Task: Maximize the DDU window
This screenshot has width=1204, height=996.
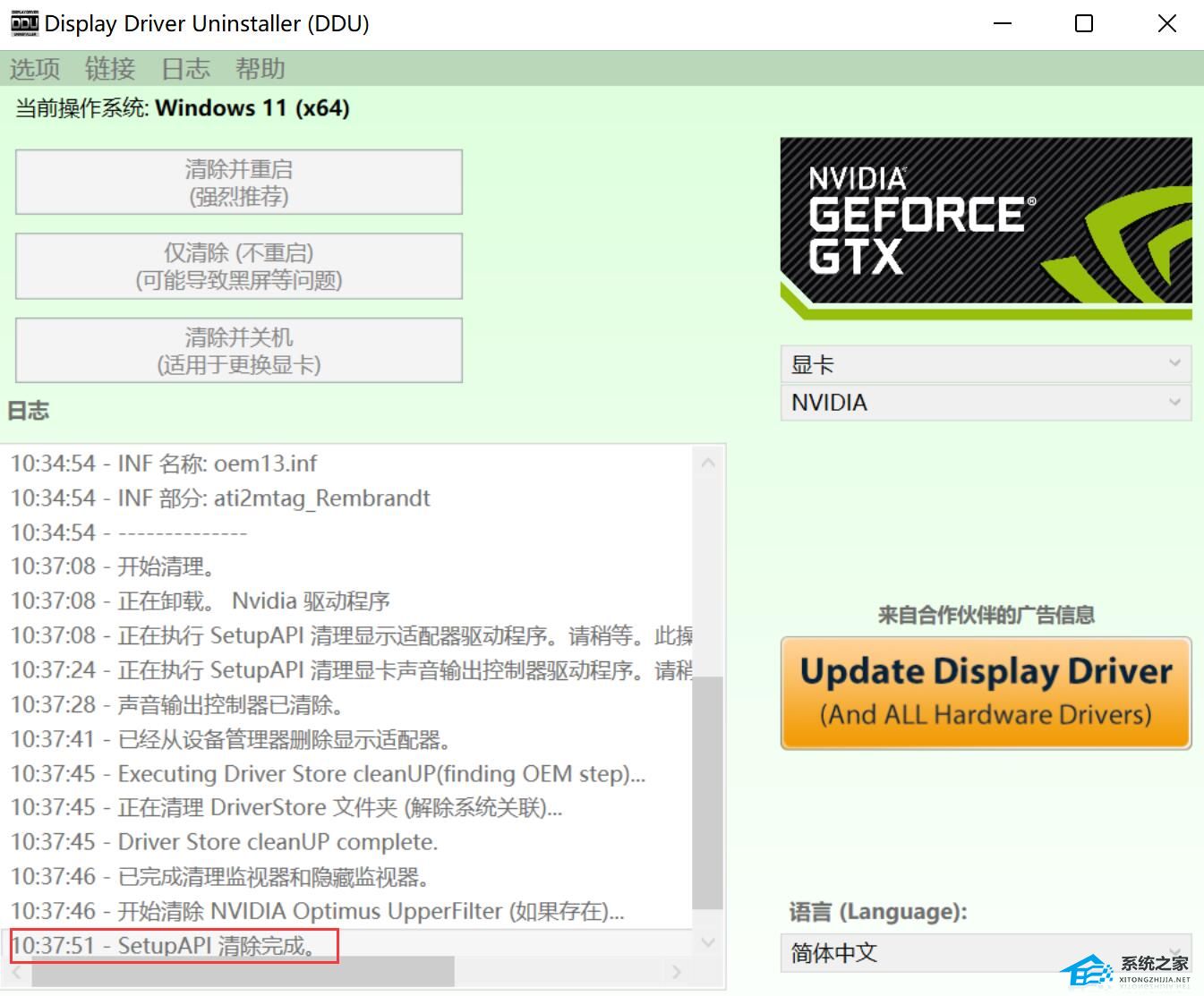Action: pos(1083,23)
